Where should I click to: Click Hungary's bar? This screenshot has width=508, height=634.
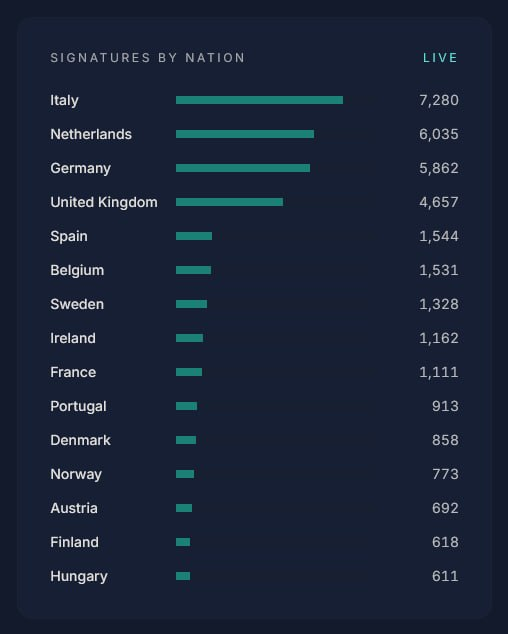[x=183, y=576]
